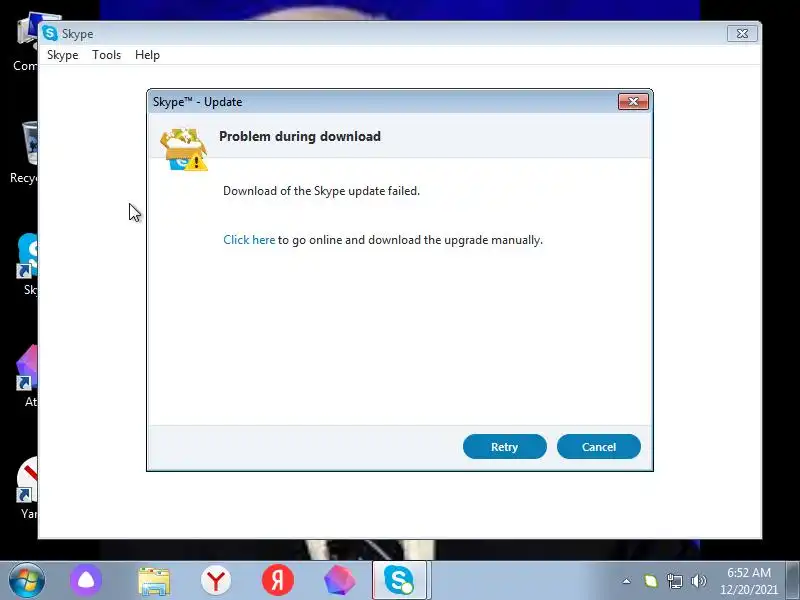Screen dimensions: 800x600
Task: Select the Skype desktop shortcut
Action: pyautogui.click(x=27, y=264)
